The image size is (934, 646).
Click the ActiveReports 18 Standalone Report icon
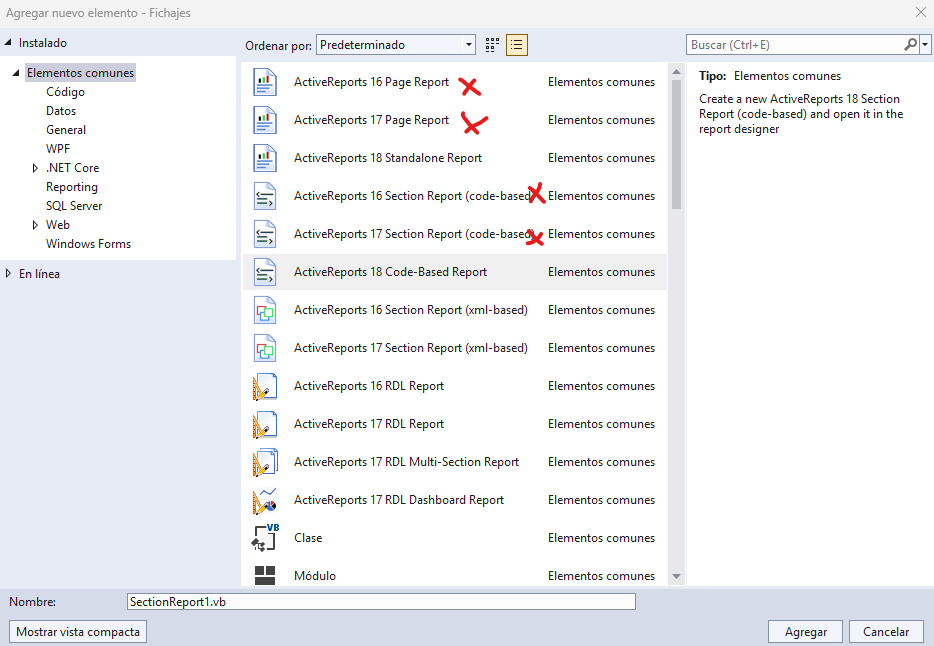click(264, 158)
